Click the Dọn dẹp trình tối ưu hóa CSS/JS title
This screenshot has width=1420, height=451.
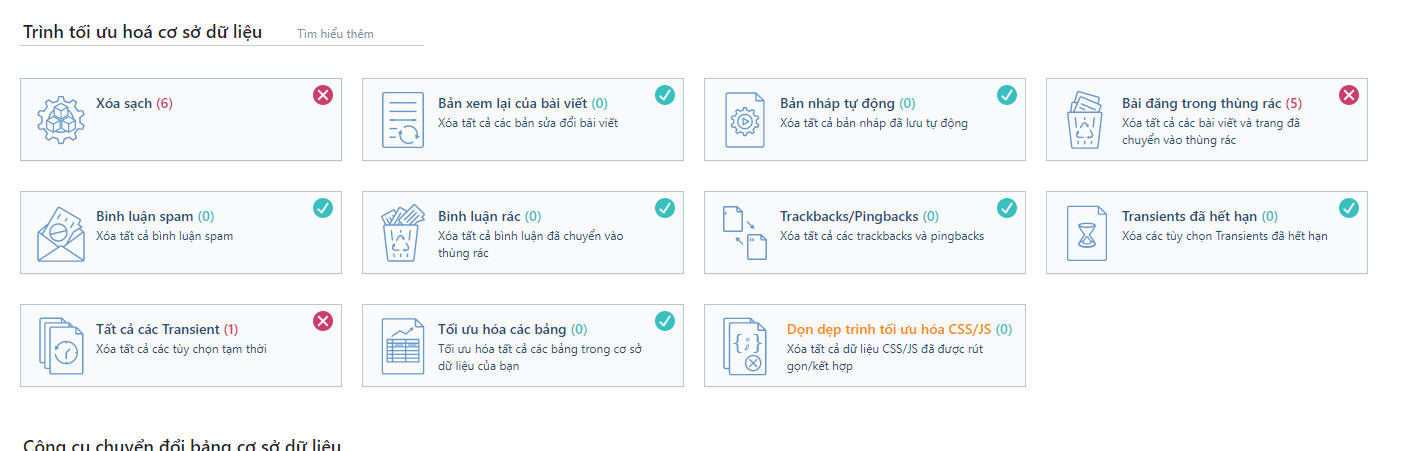tap(888, 329)
